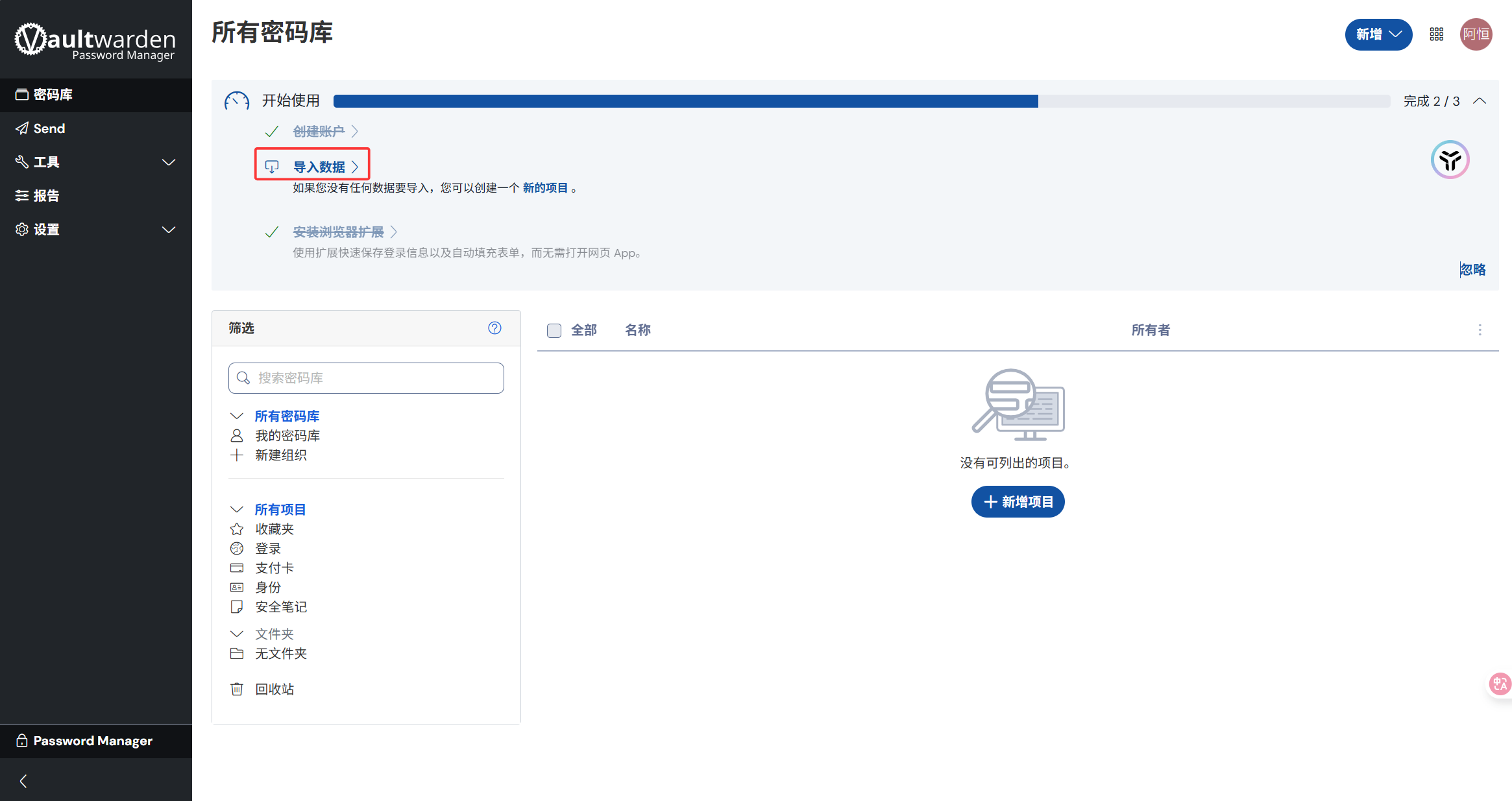Open the 报告 sidebar item
The width and height of the screenshot is (1512, 801).
pyautogui.click(x=96, y=196)
